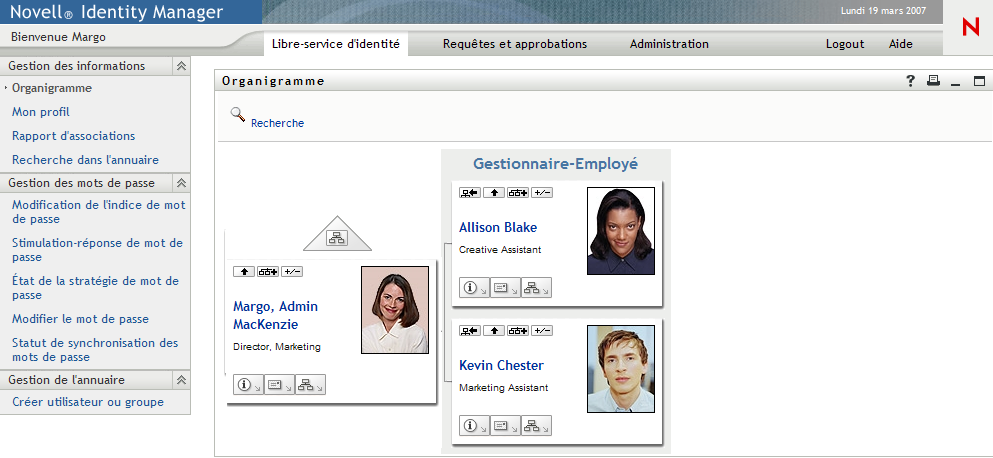Click the magnifying glass search icon

[x=238, y=115]
